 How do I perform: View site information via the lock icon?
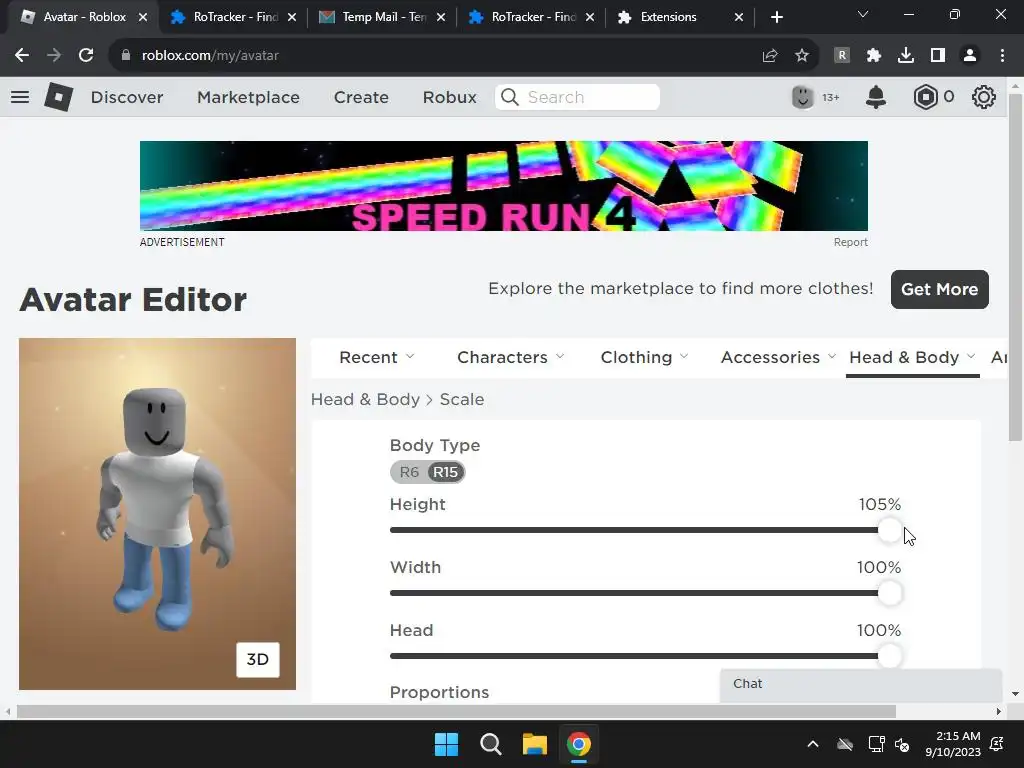pyautogui.click(x=126, y=56)
